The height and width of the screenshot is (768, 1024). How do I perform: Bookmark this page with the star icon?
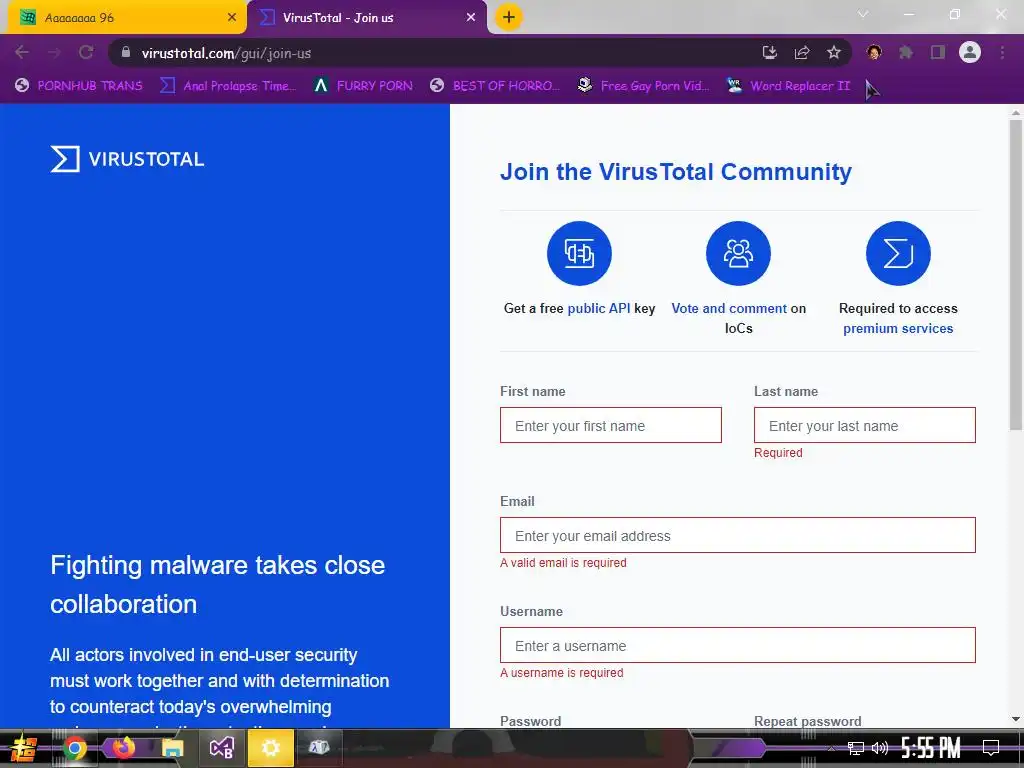(834, 52)
